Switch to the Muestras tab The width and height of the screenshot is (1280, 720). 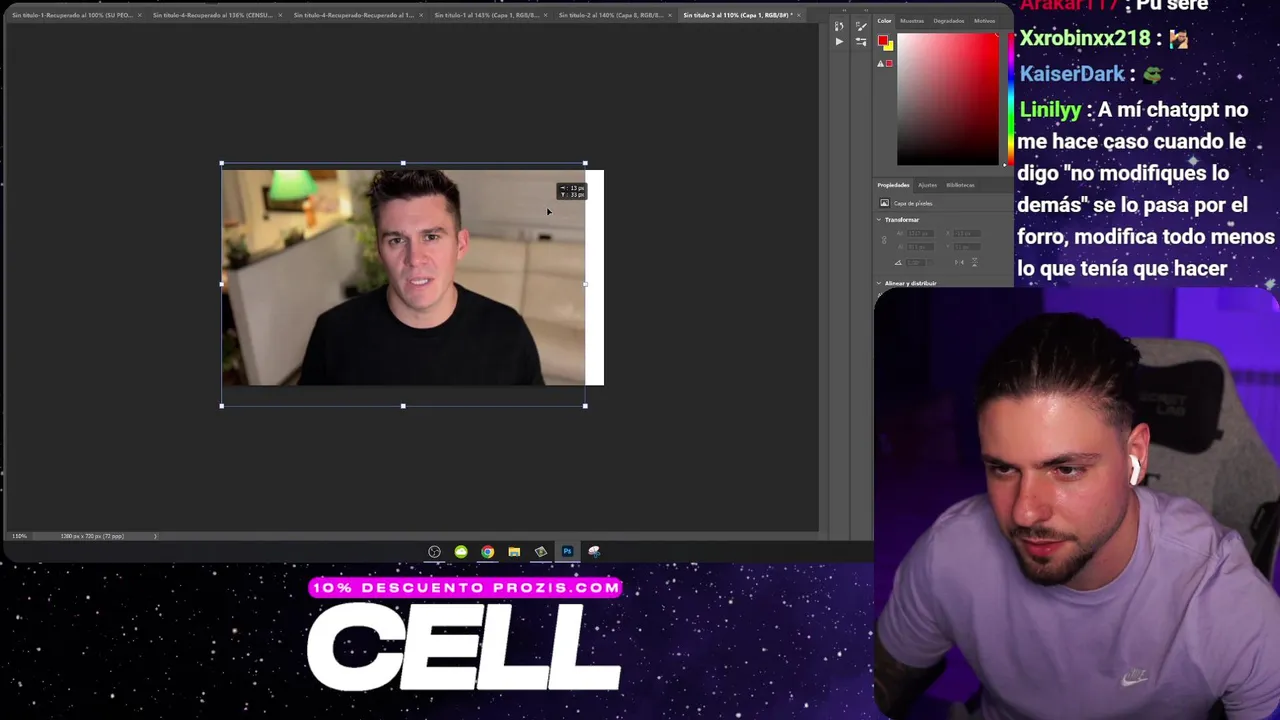(x=912, y=21)
